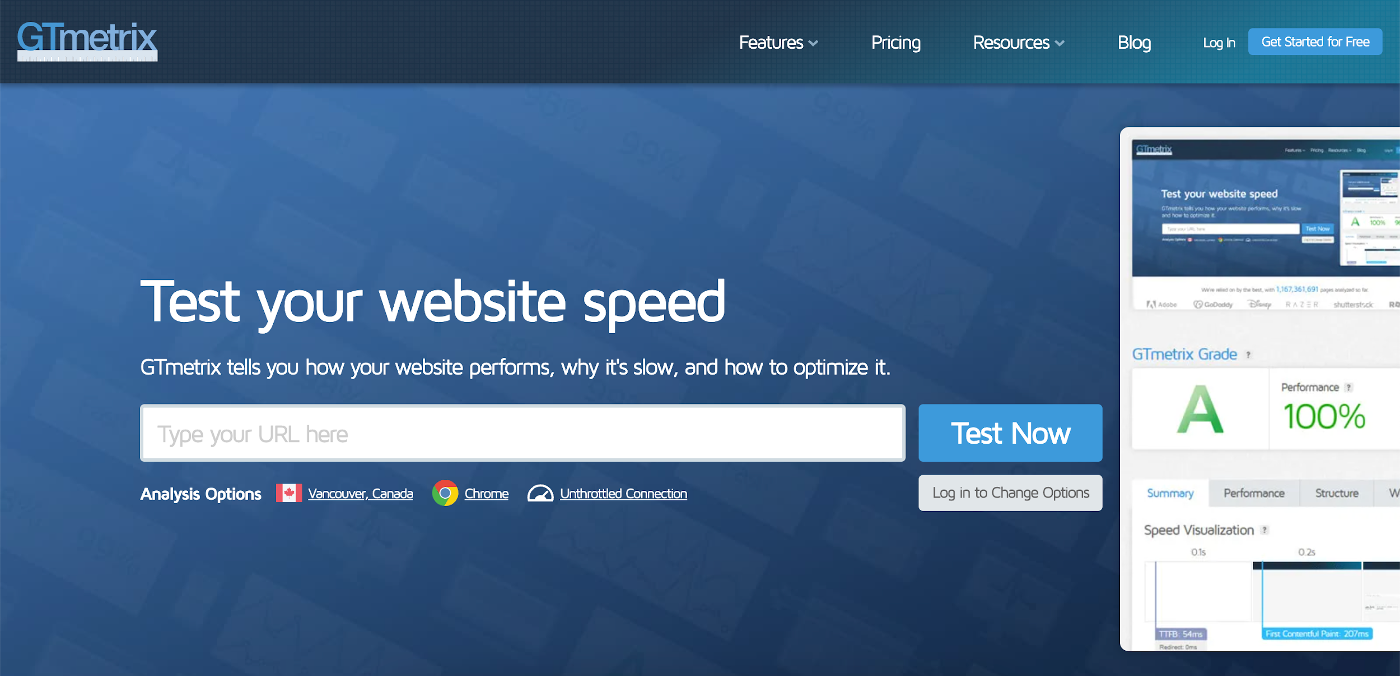Screen dimensions: 1400x676
Task: Open the Pricing page
Action: click(x=895, y=42)
